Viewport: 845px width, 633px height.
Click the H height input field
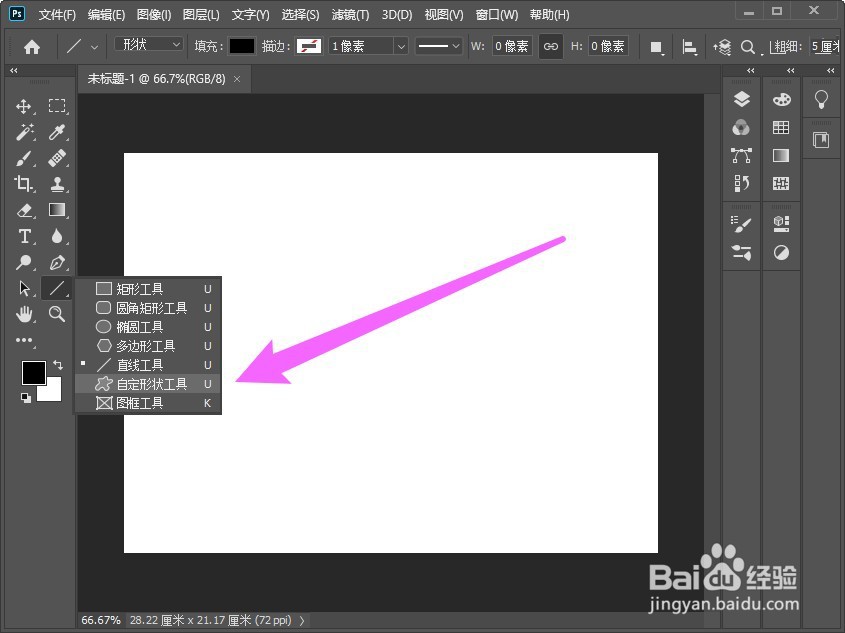tap(607, 46)
